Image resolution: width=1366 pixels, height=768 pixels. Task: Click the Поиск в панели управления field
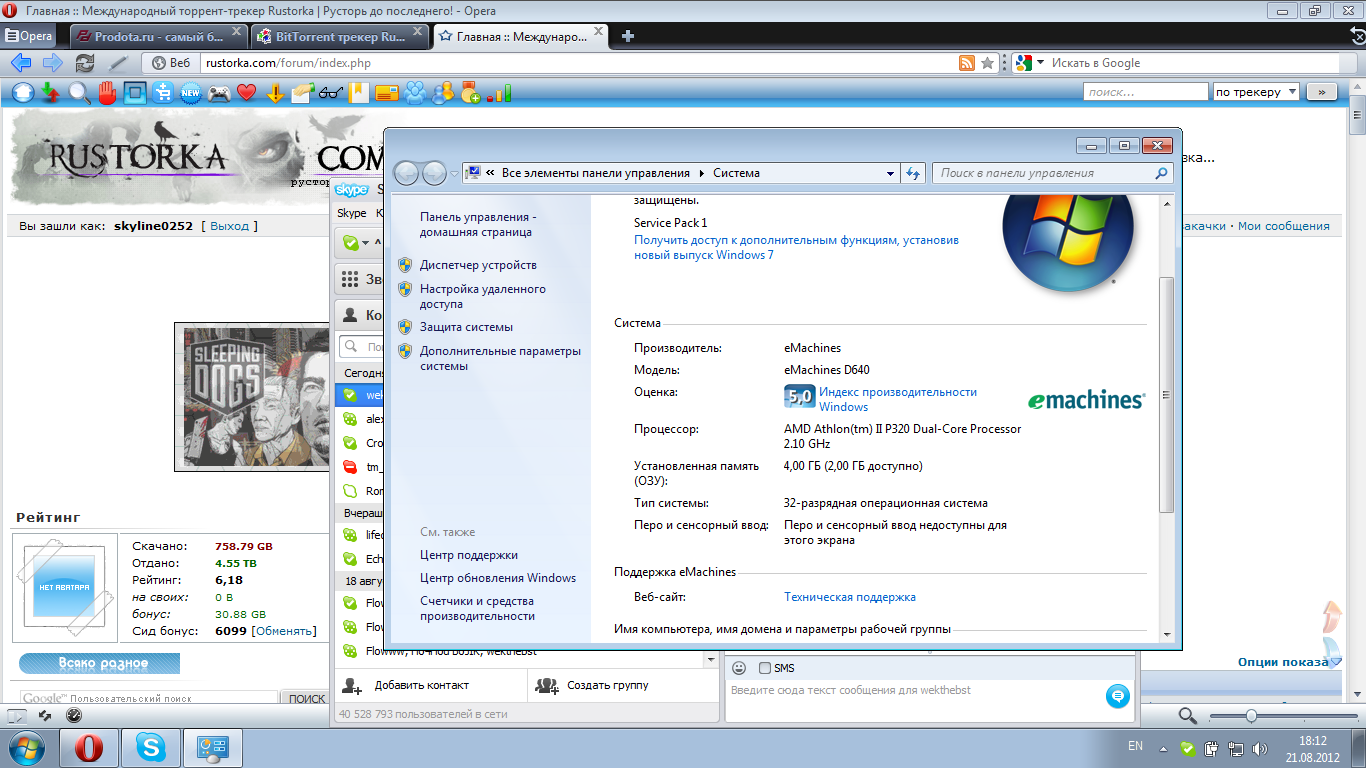[x=1053, y=173]
